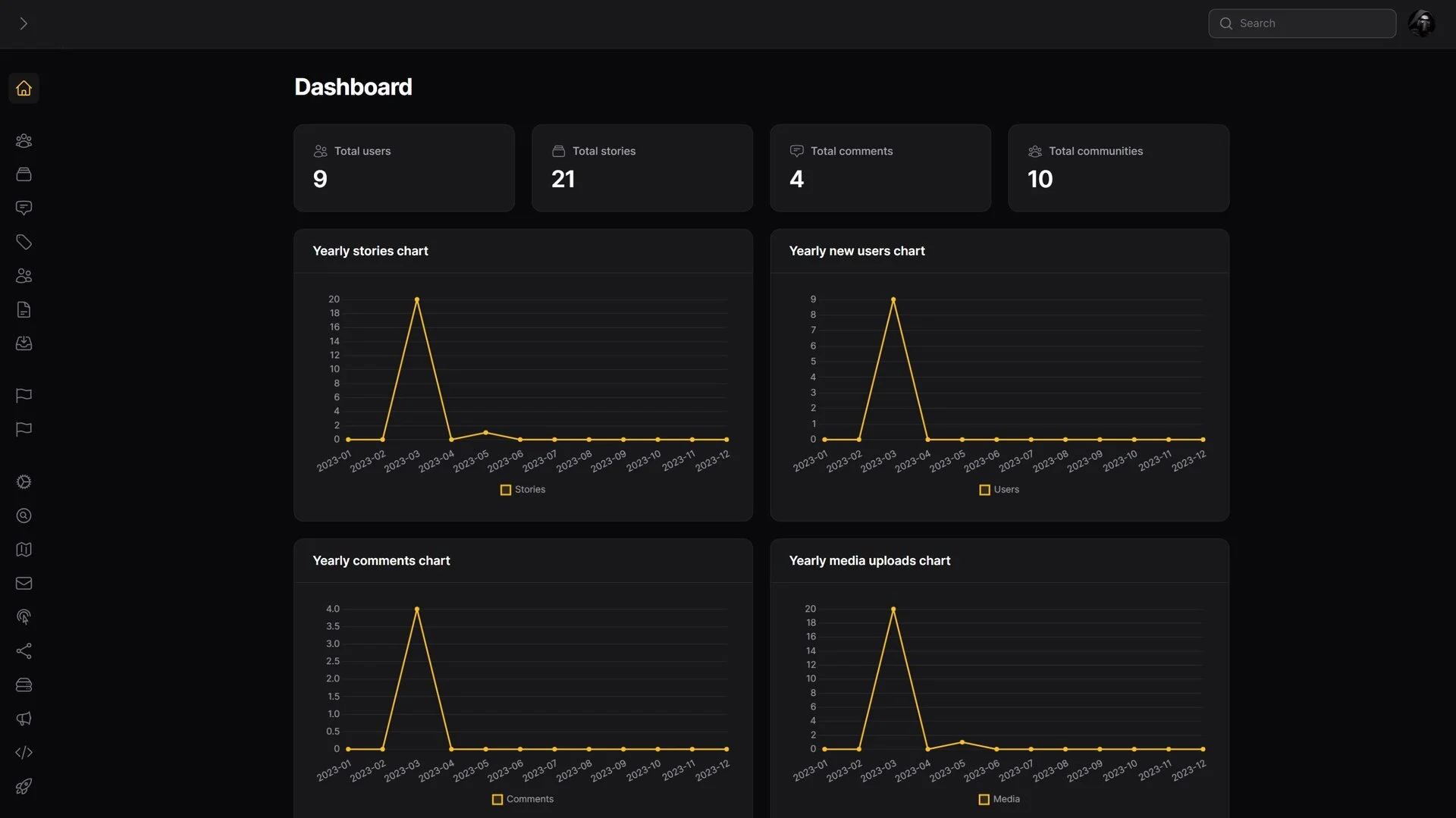Click the Search input field
The width and height of the screenshot is (1456, 818).
pyautogui.click(x=1302, y=24)
